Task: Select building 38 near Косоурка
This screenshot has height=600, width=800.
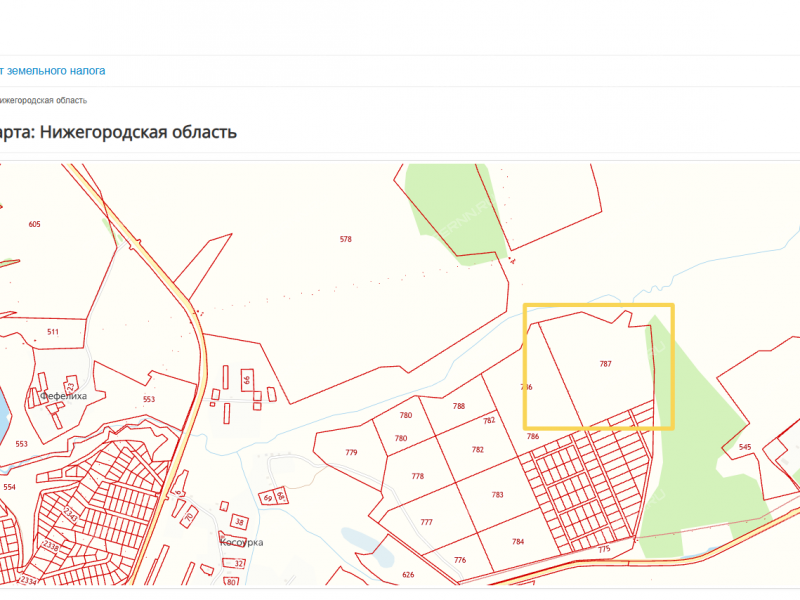Action: (x=240, y=522)
